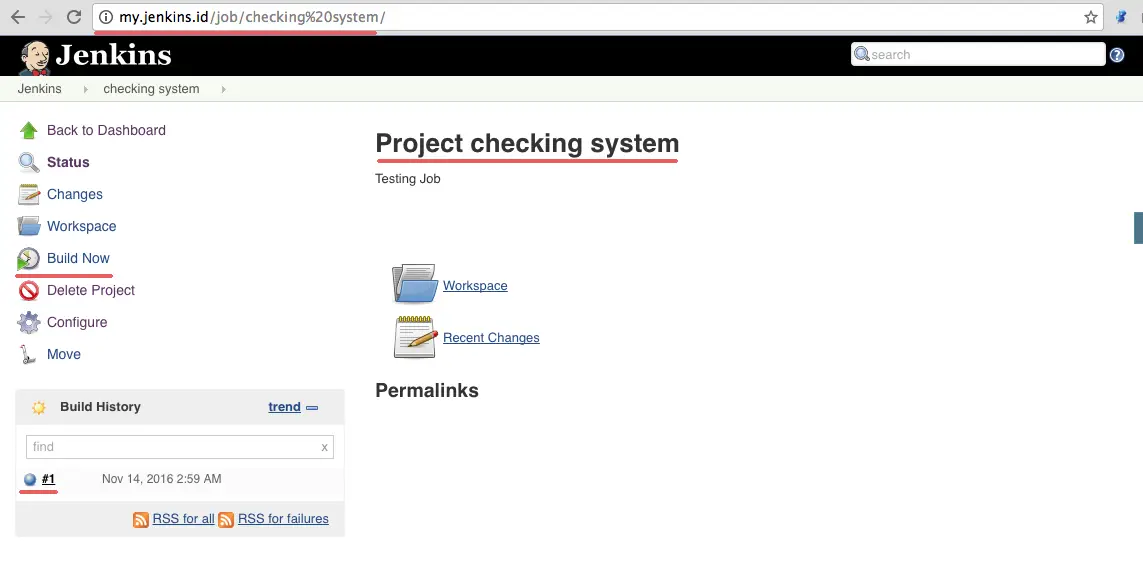The image size is (1143, 572).
Task: Open Back to Dashboard link
Action: (x=106, y=130)
